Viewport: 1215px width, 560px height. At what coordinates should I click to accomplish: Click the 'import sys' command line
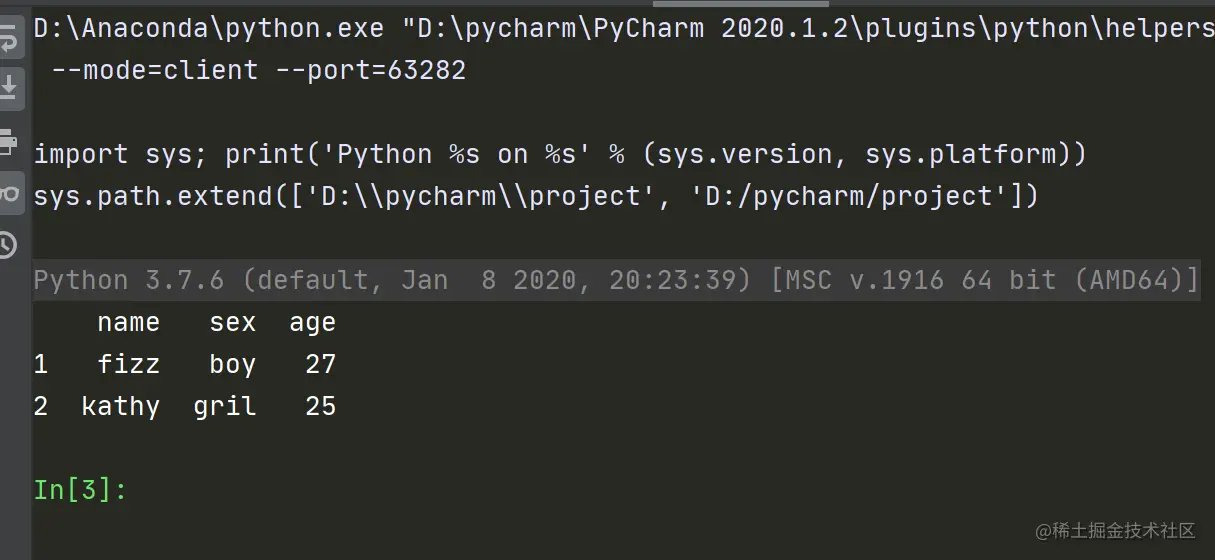(560, 154)
